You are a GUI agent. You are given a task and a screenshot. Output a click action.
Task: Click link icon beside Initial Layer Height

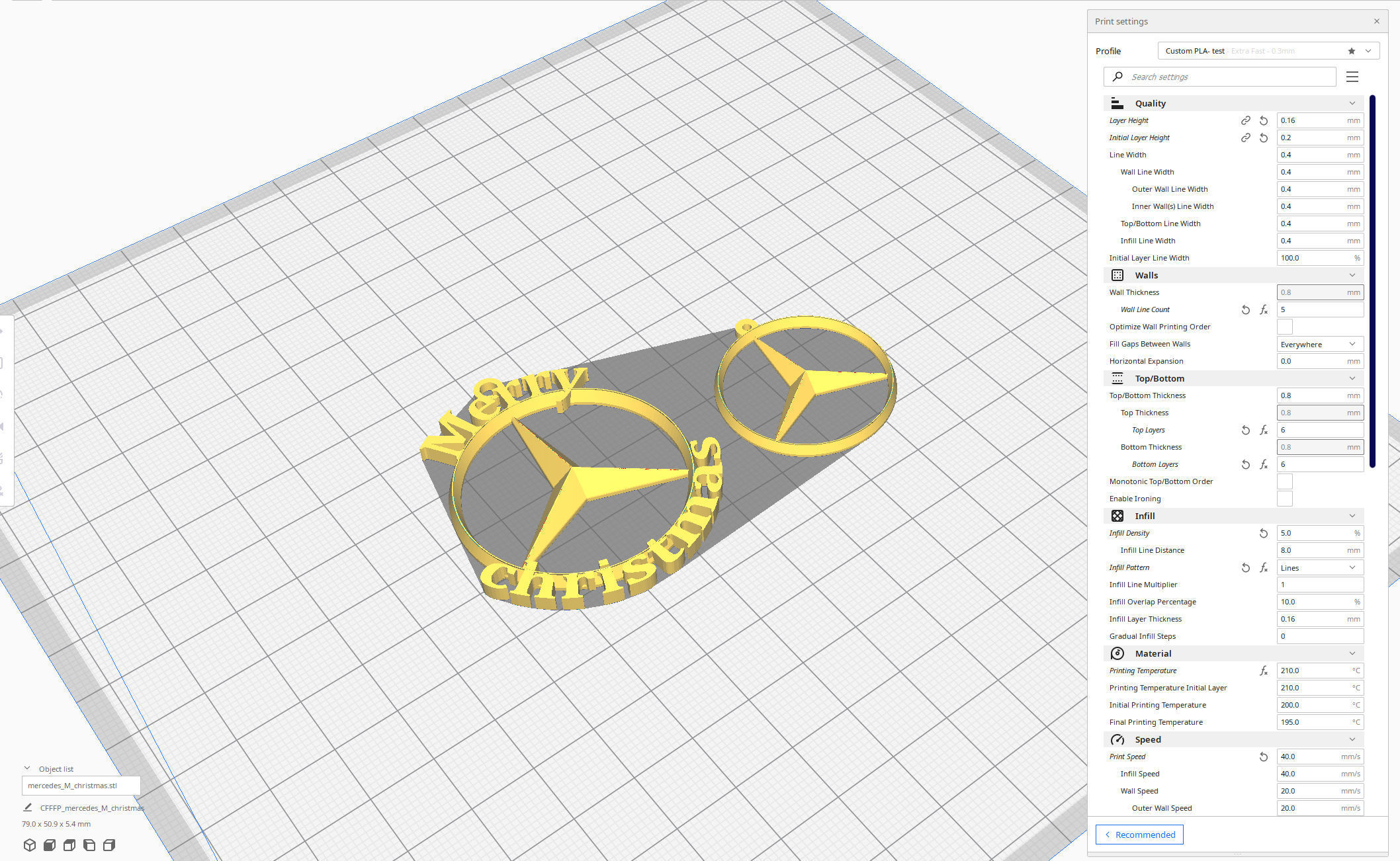point(1245,138)
